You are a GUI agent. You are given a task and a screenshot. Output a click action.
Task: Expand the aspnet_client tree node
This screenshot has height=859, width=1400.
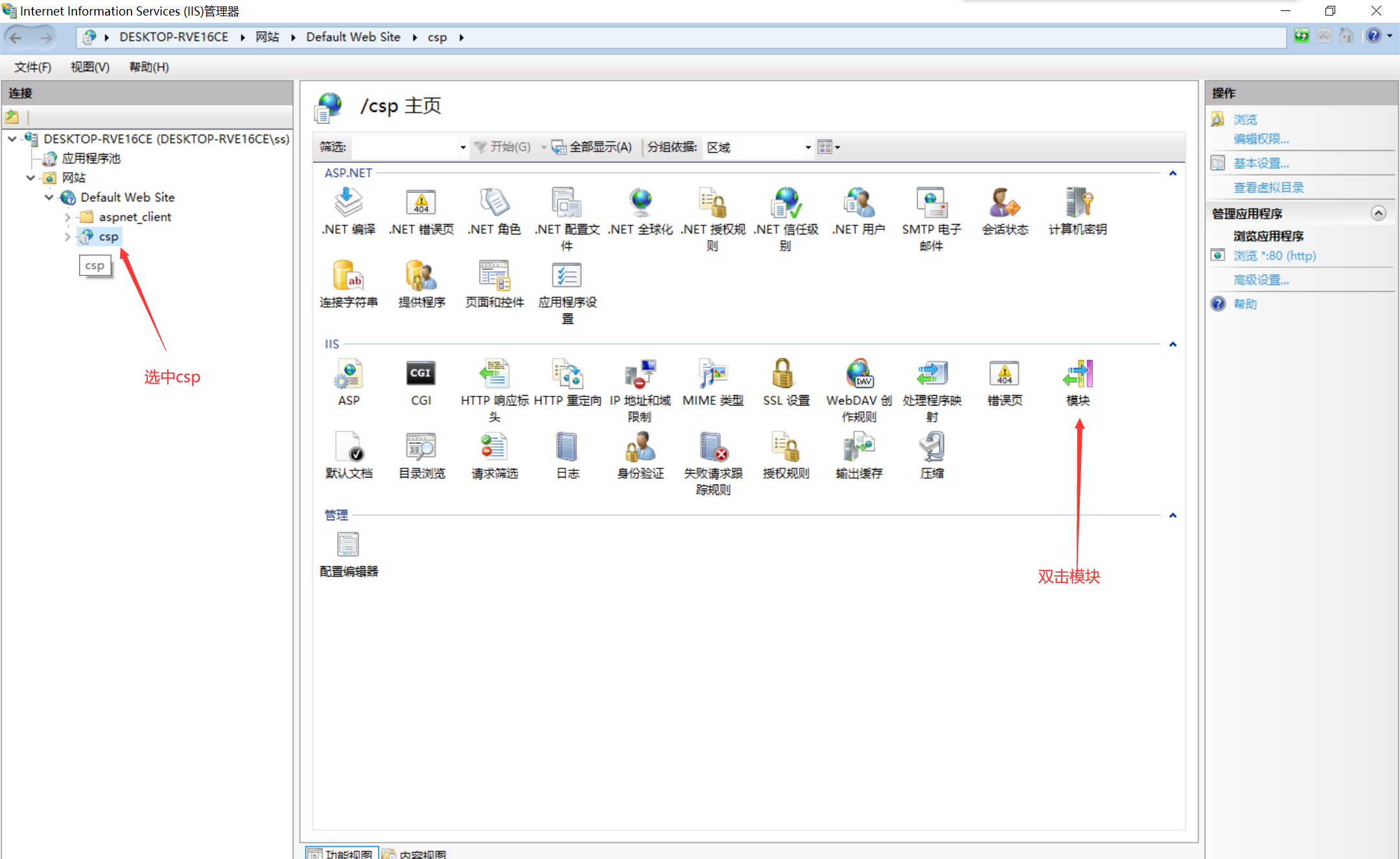[67, 217]
